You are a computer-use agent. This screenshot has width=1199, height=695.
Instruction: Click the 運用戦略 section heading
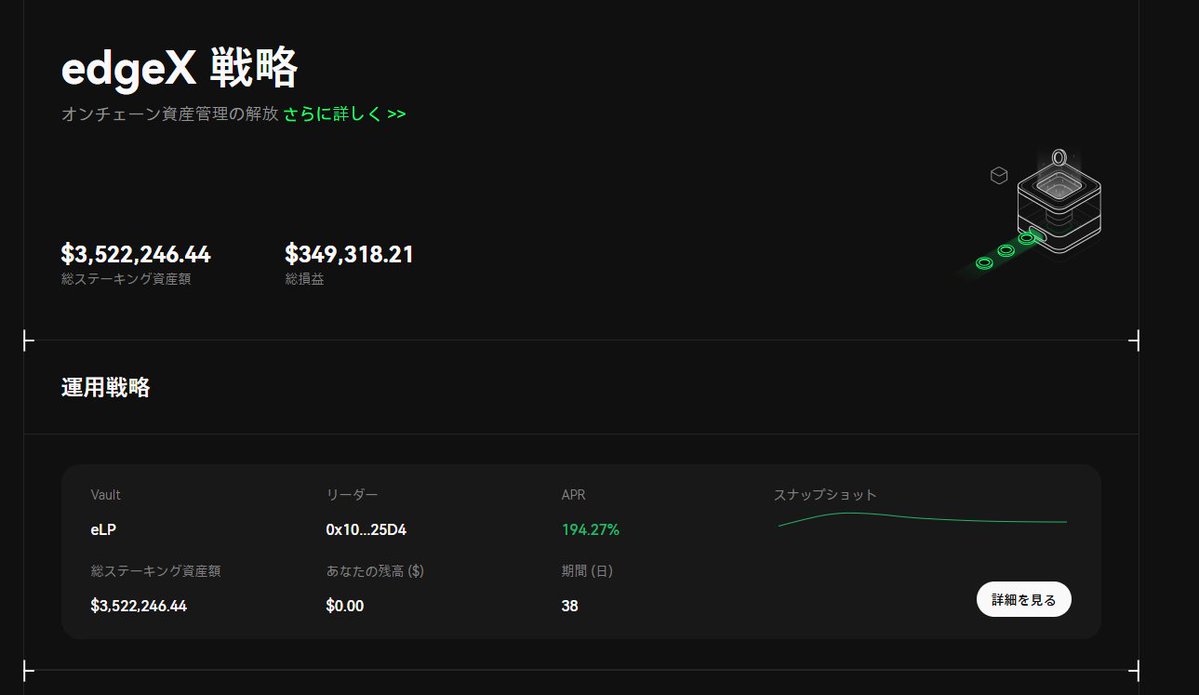[106, 387]
